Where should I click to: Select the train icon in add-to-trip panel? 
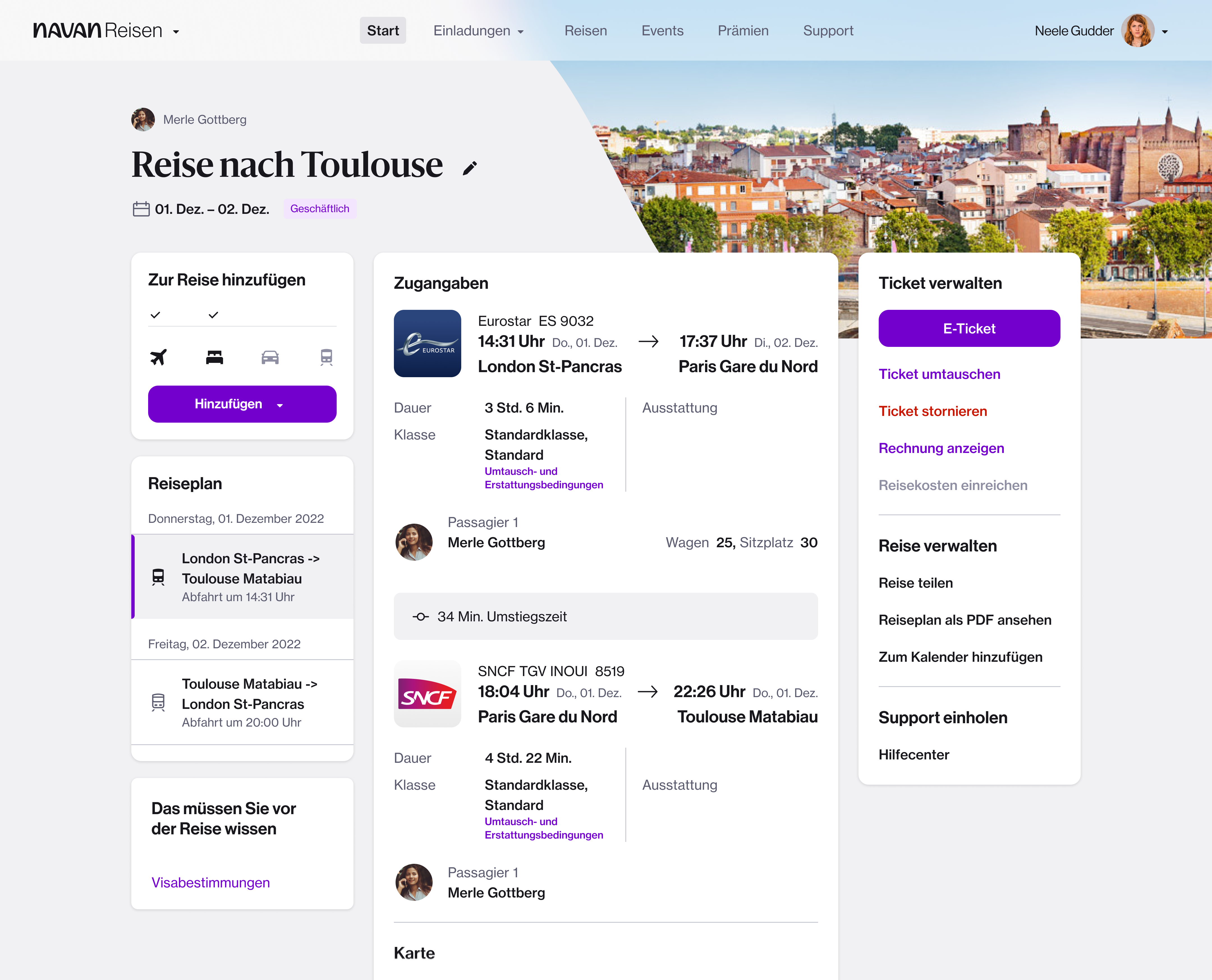(x=326, y=357)
